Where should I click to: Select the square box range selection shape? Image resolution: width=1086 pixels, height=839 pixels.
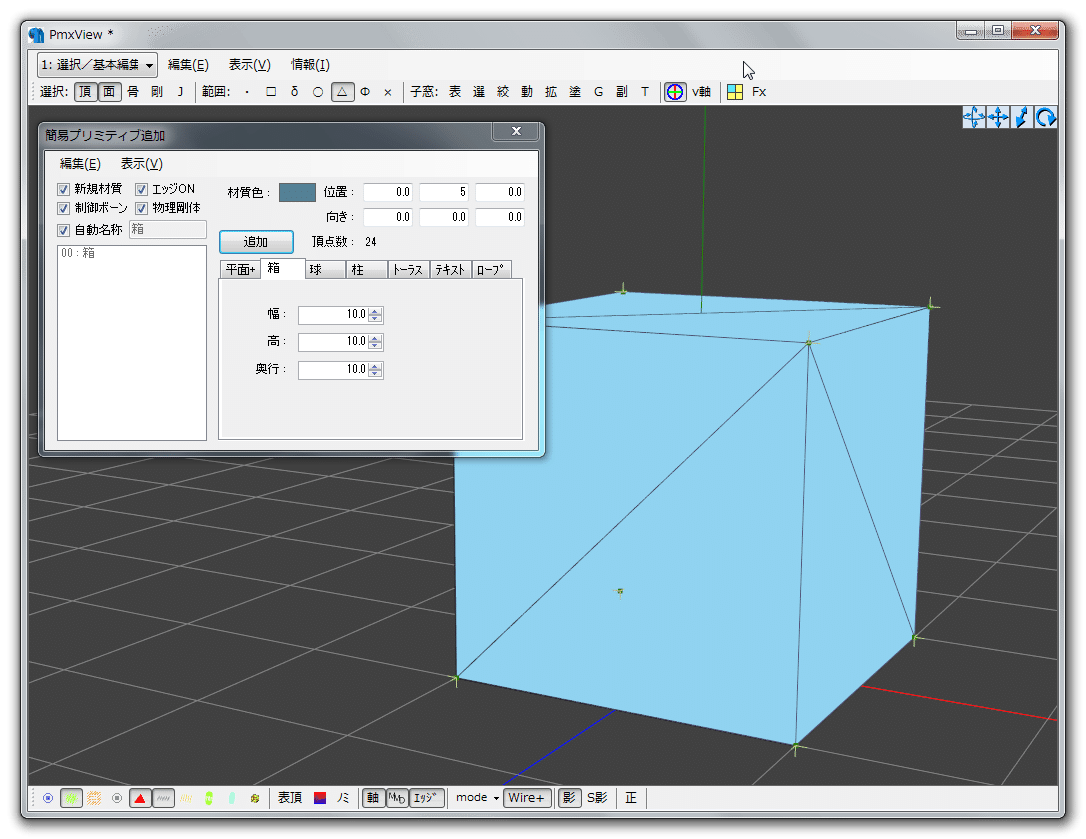[x=270, y=92]
